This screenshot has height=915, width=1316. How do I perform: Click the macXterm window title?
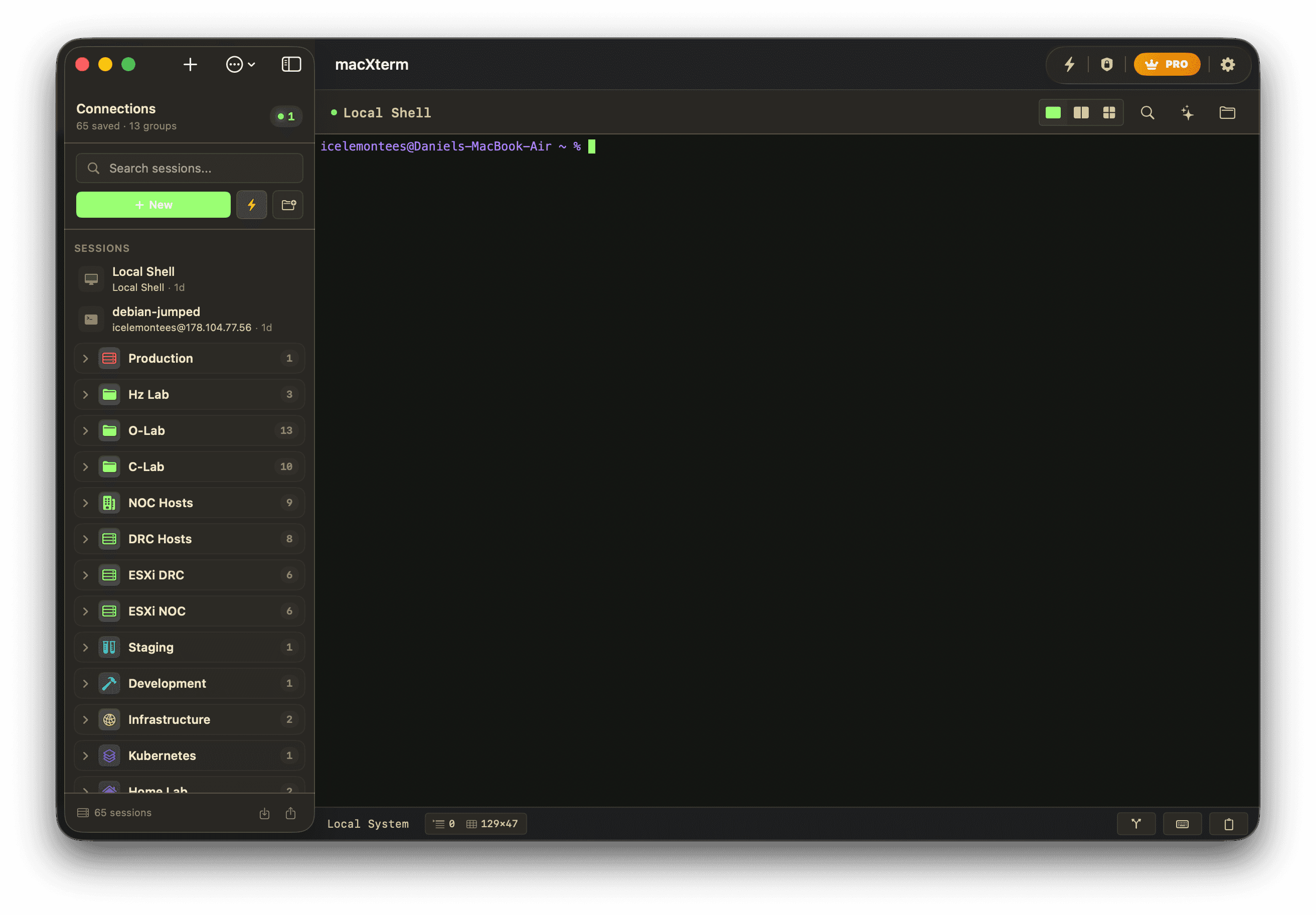[372, 64]
